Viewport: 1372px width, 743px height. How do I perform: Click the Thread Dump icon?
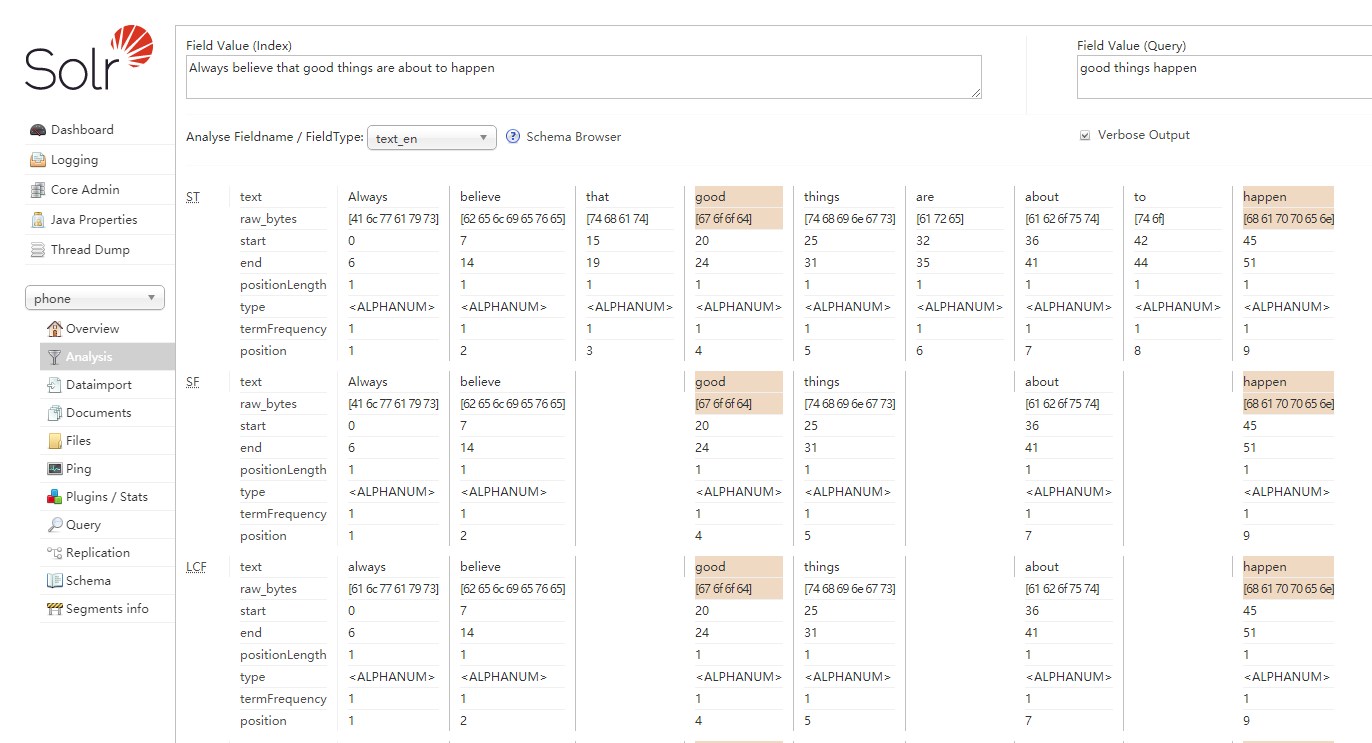(38, 250)
